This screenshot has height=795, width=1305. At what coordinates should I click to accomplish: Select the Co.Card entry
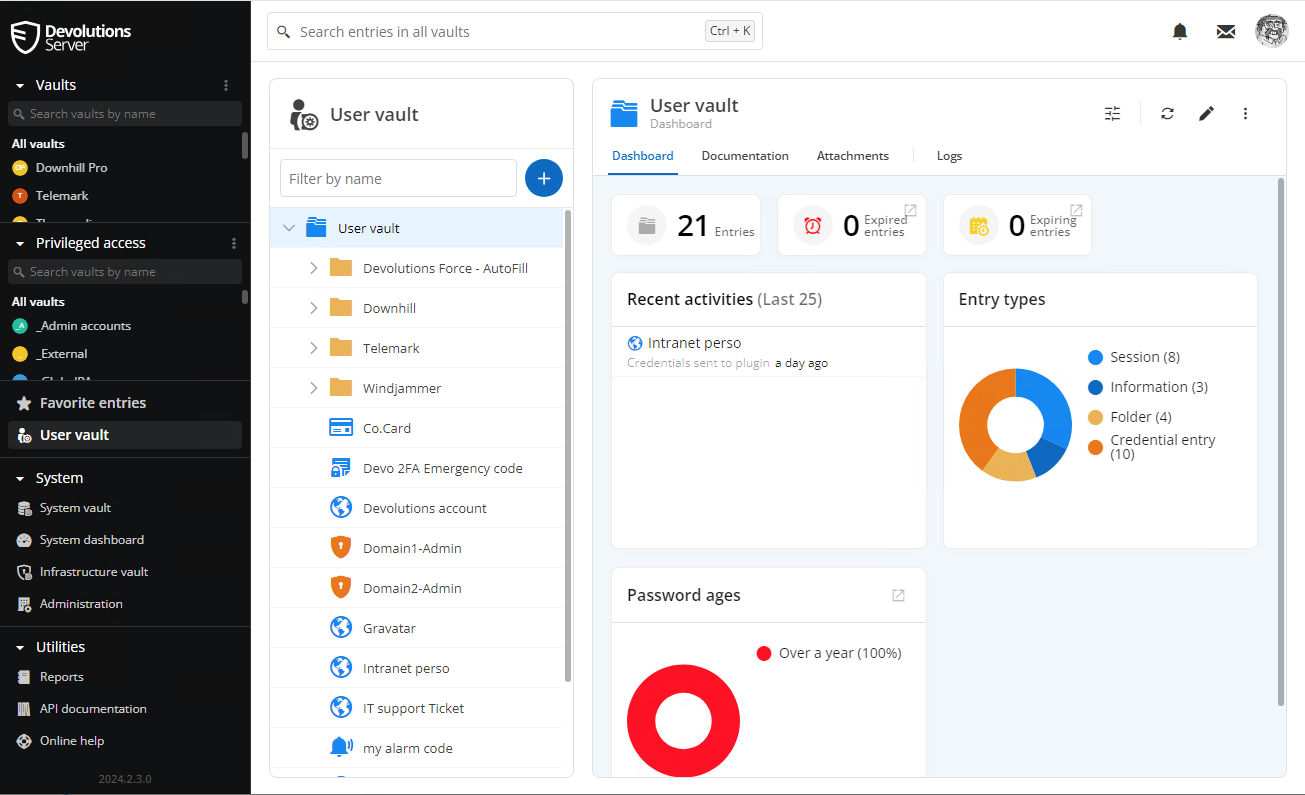click(417, 428)
